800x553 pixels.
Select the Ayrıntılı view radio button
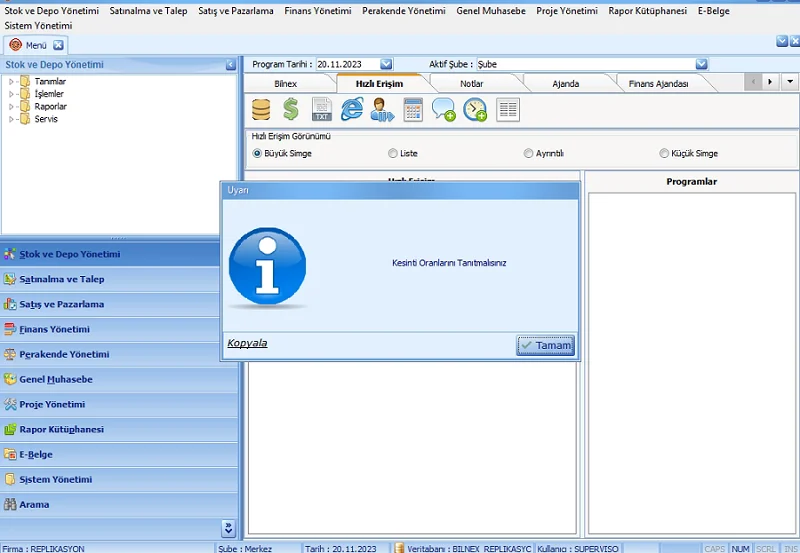pos(528,154)
